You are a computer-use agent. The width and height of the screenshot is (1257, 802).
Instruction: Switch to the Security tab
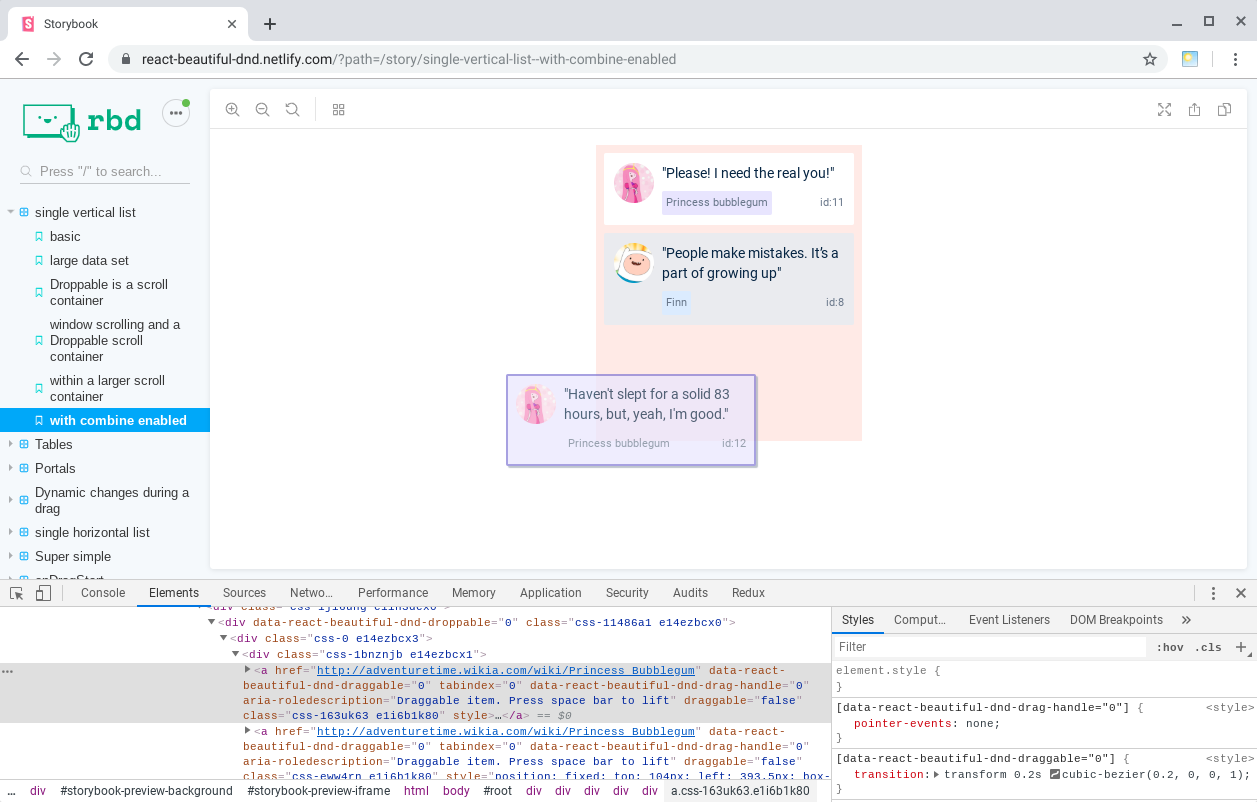627,593
